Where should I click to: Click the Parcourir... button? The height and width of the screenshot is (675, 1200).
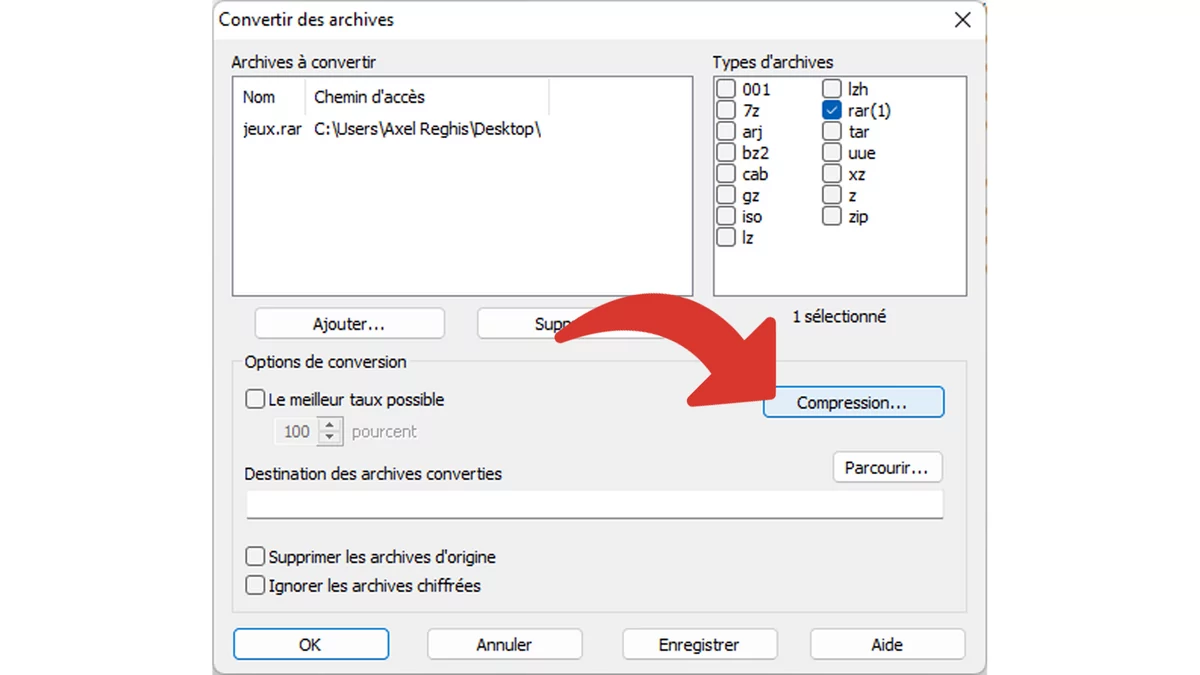887,467
